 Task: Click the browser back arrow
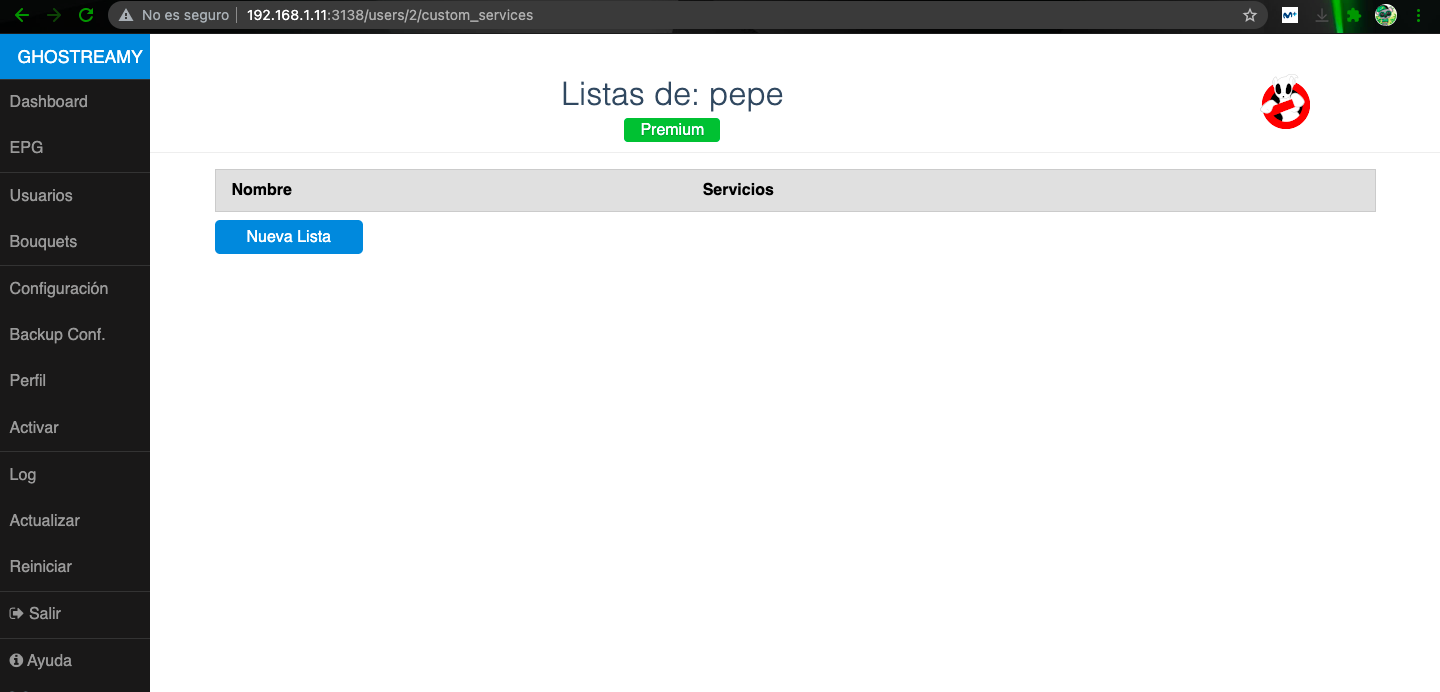coord(22,15)
